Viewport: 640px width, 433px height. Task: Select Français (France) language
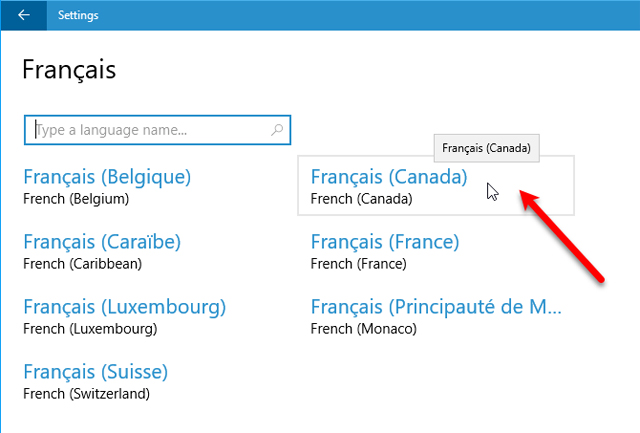(x=385, y=242)
